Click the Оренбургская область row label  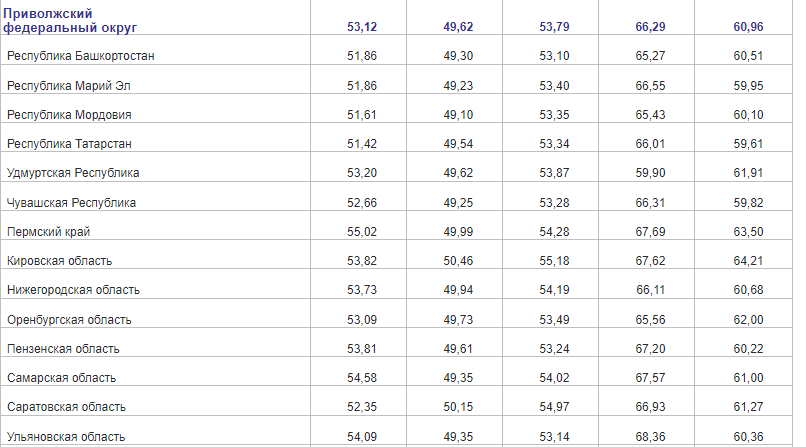click(x=69, y=320)
